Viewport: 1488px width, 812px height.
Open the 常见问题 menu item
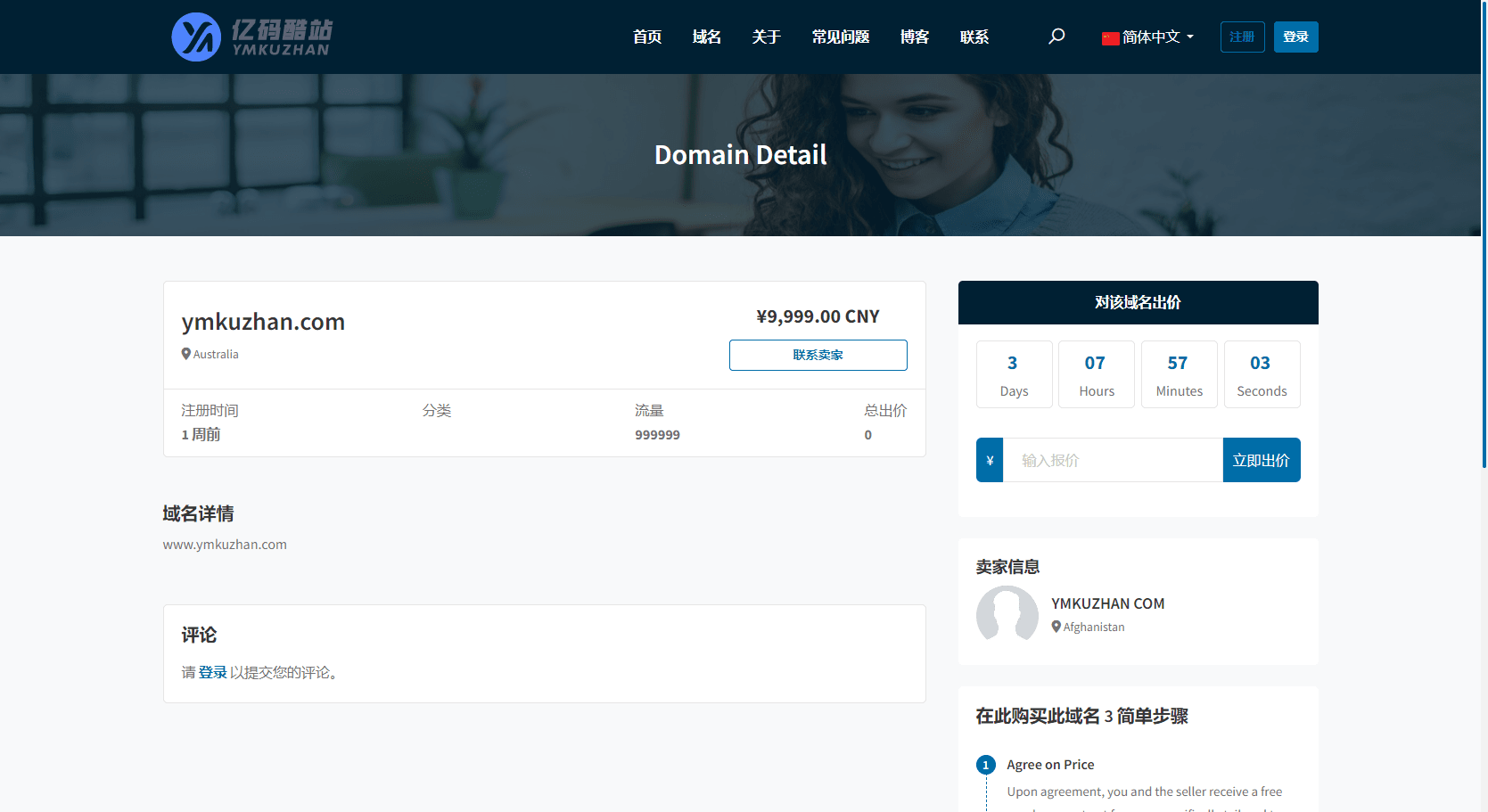click(x=841, y=37)
